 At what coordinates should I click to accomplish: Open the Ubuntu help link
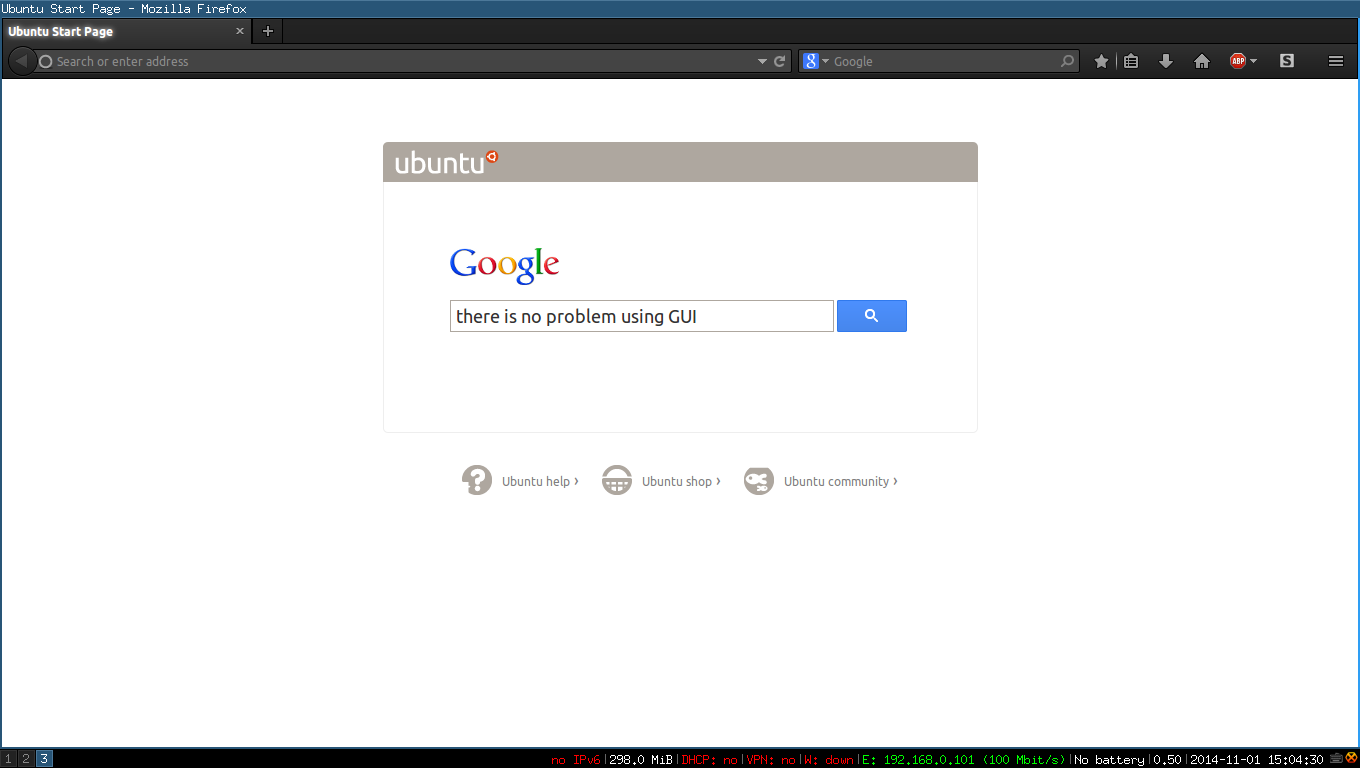pos(540,481)
